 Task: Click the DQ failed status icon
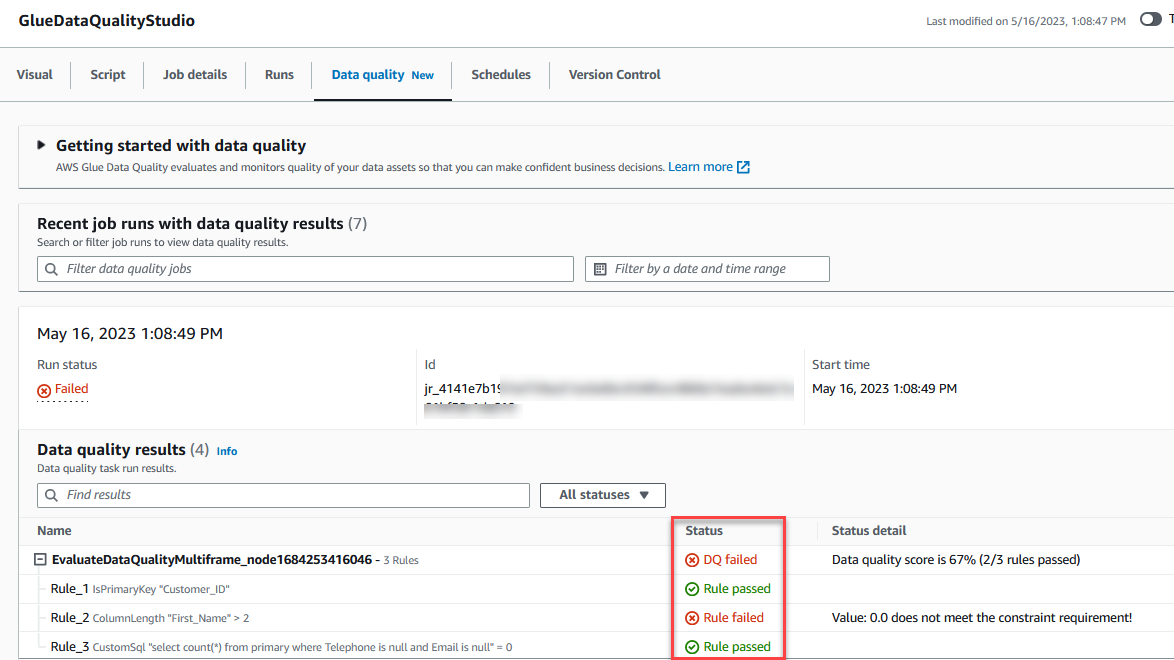pos(692,560)
